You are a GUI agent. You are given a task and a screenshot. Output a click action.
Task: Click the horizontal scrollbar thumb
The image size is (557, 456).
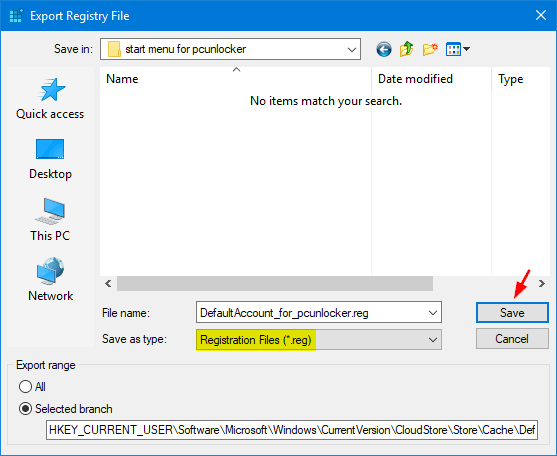pos(275,283)
